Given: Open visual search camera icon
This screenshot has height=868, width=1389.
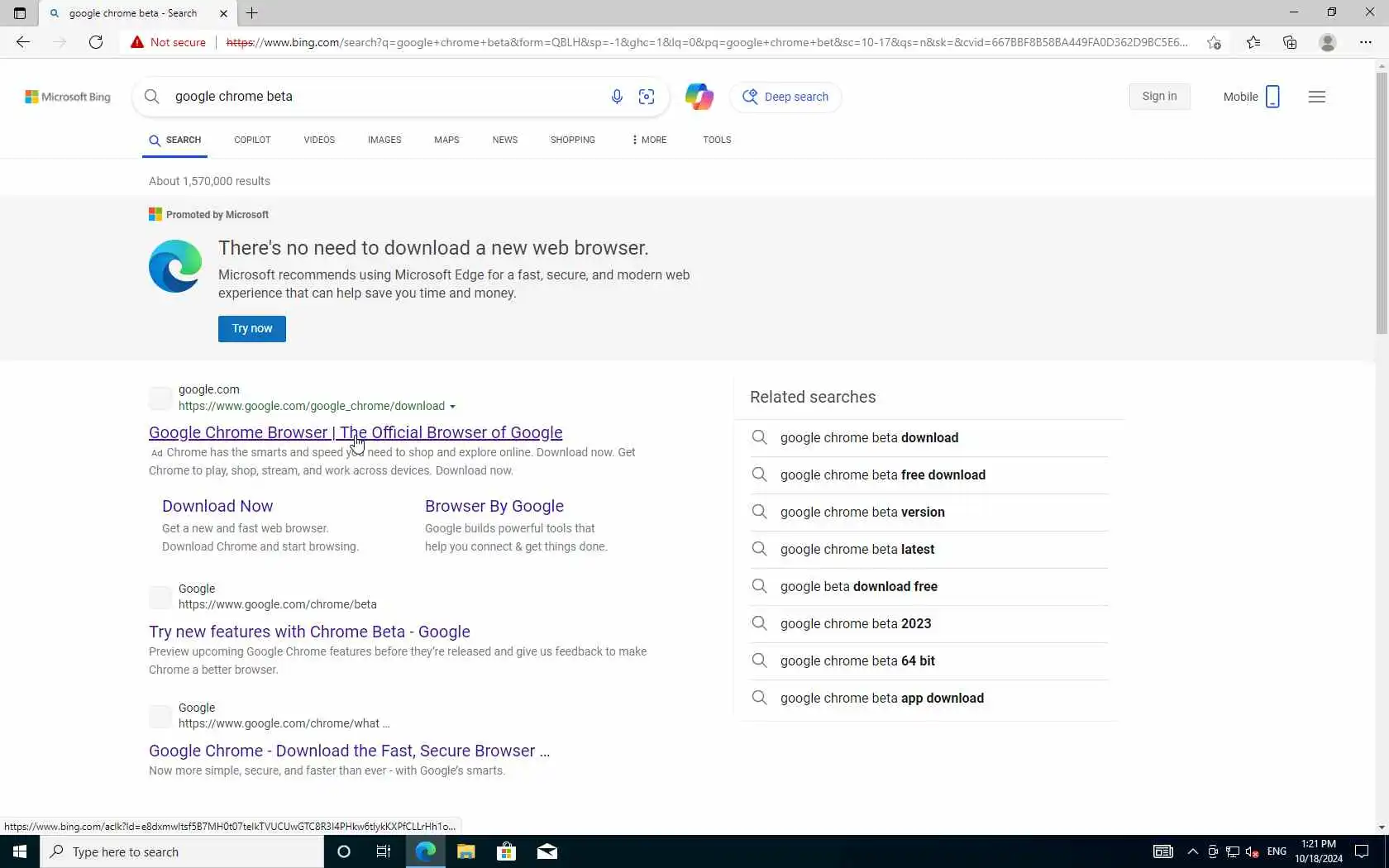Looking at the screenshot, I should (x=647, y=97).
